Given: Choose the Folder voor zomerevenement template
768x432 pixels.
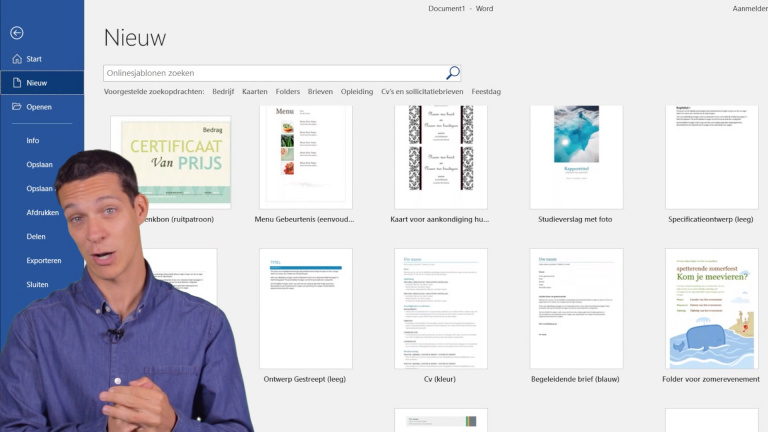Looking at the screenshot, I should point(711,308).
